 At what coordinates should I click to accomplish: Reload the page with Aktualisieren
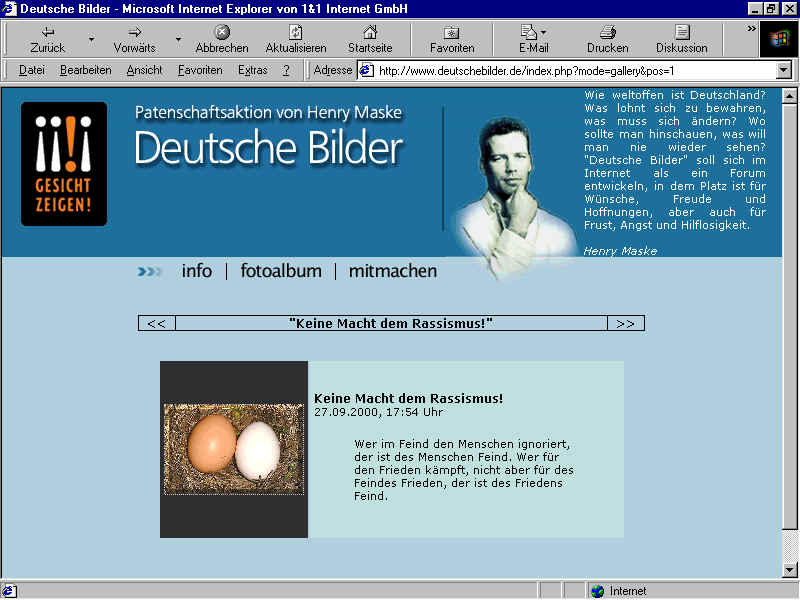point(296,40)
